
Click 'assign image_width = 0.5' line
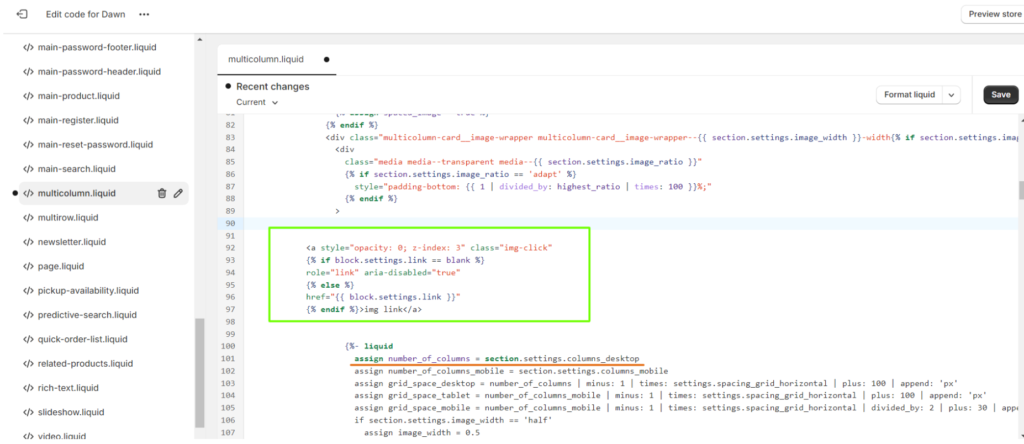click(x=422, y=432)
